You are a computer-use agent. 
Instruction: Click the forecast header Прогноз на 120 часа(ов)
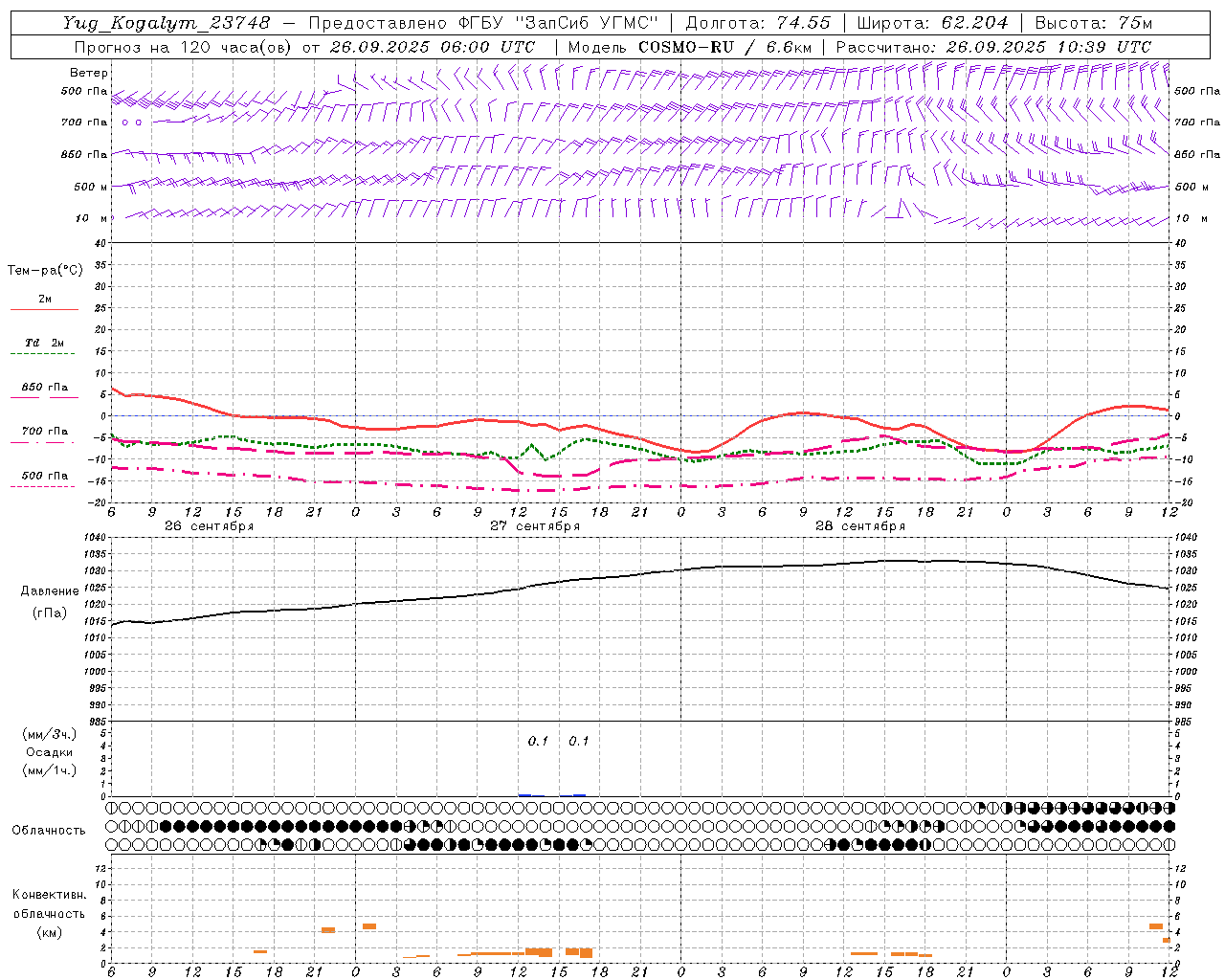coord(185,47)
